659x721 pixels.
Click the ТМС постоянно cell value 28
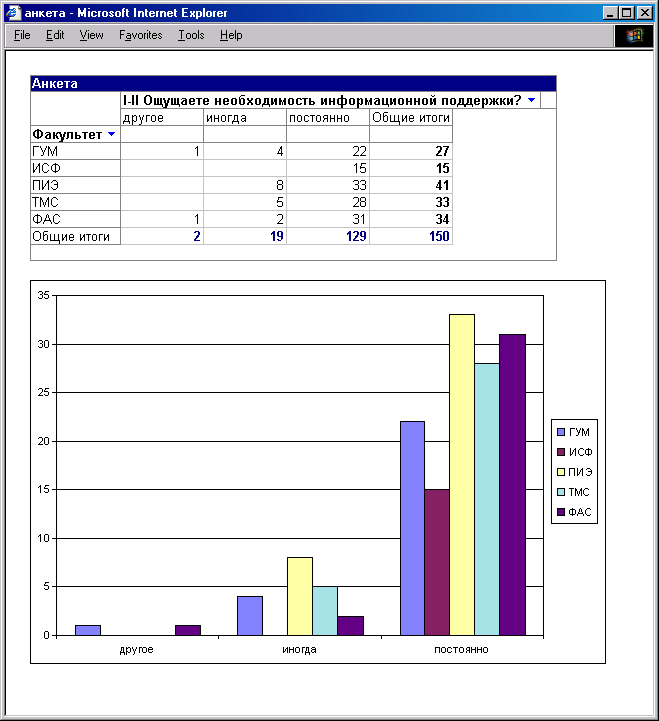328,202
